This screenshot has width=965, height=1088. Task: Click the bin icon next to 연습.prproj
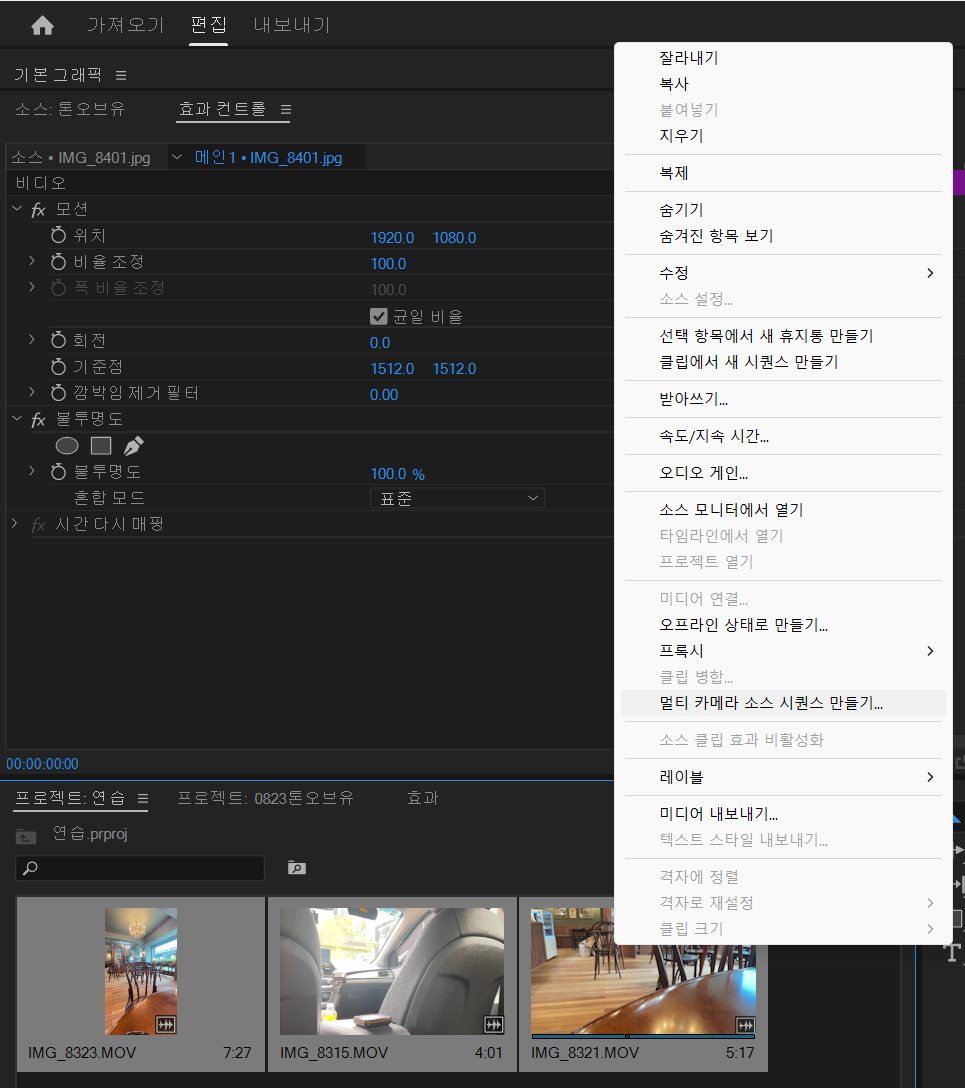(x=25, y=837)
